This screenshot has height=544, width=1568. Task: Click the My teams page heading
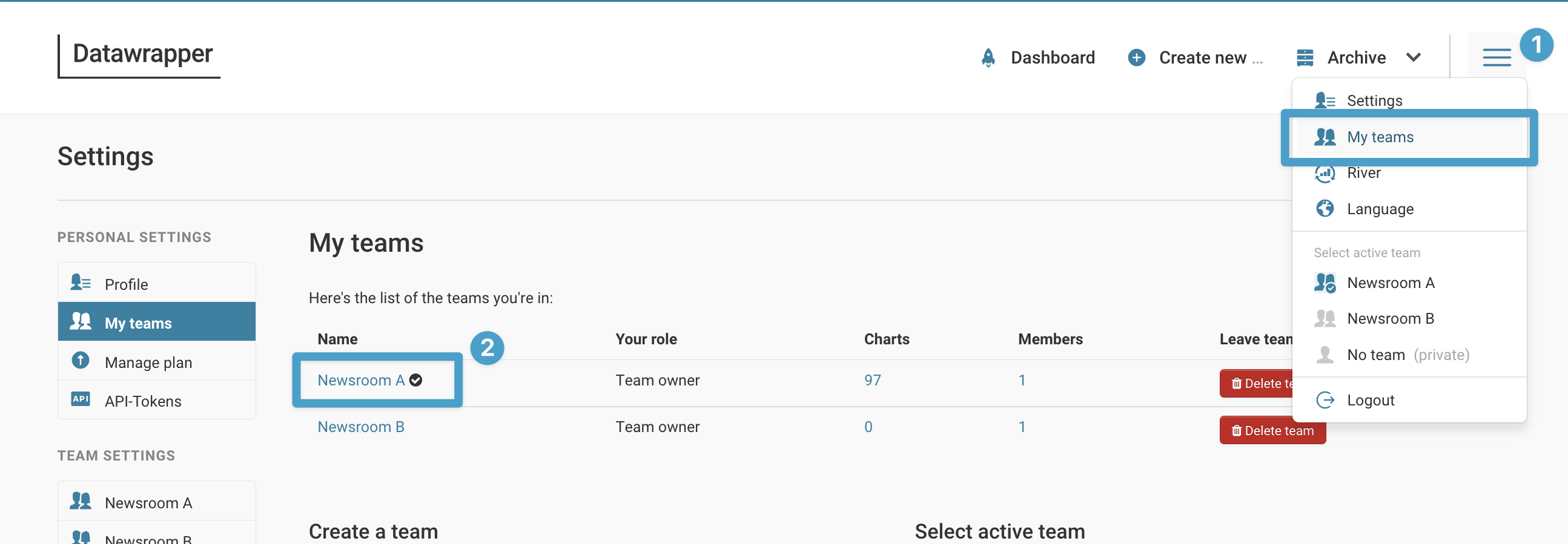[x=366, y=243]
